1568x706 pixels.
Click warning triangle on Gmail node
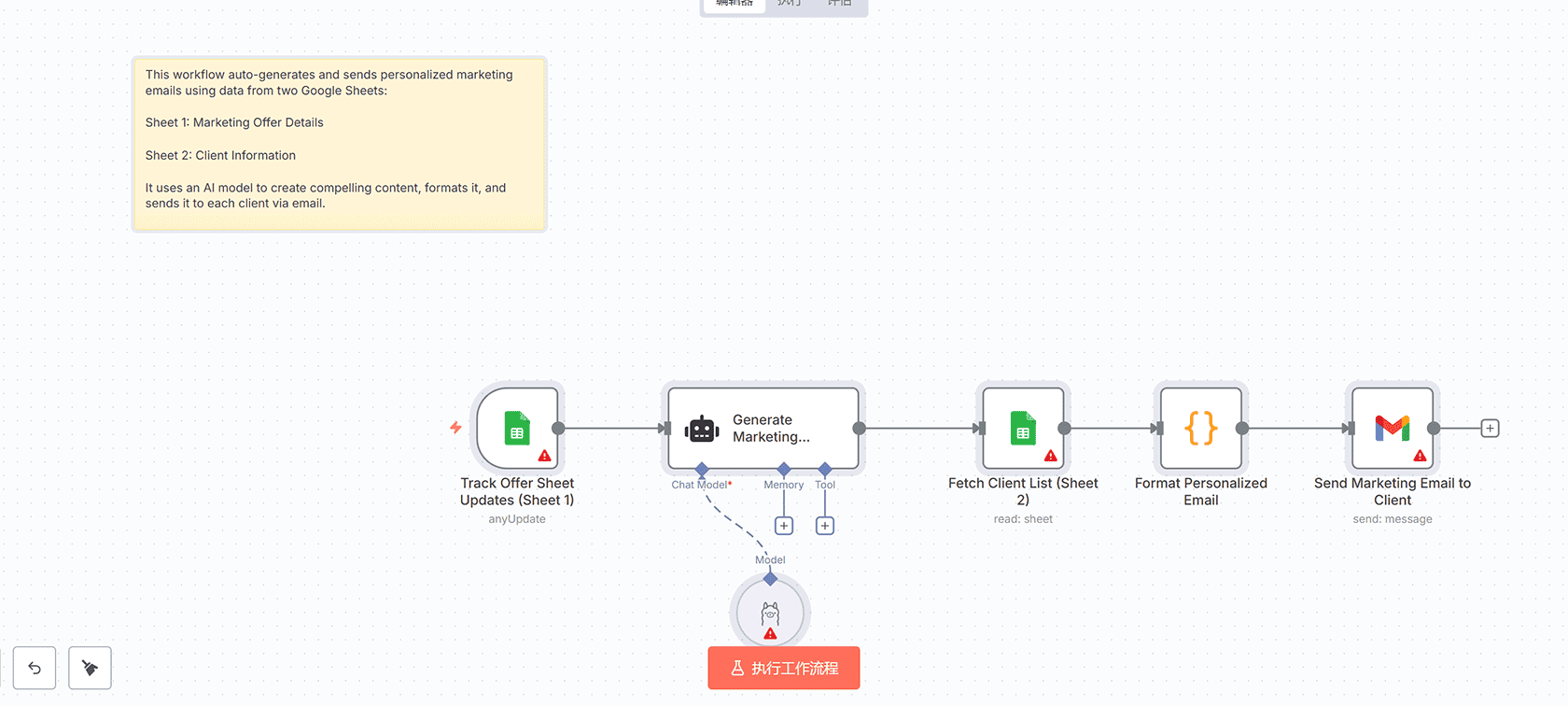1420,456
